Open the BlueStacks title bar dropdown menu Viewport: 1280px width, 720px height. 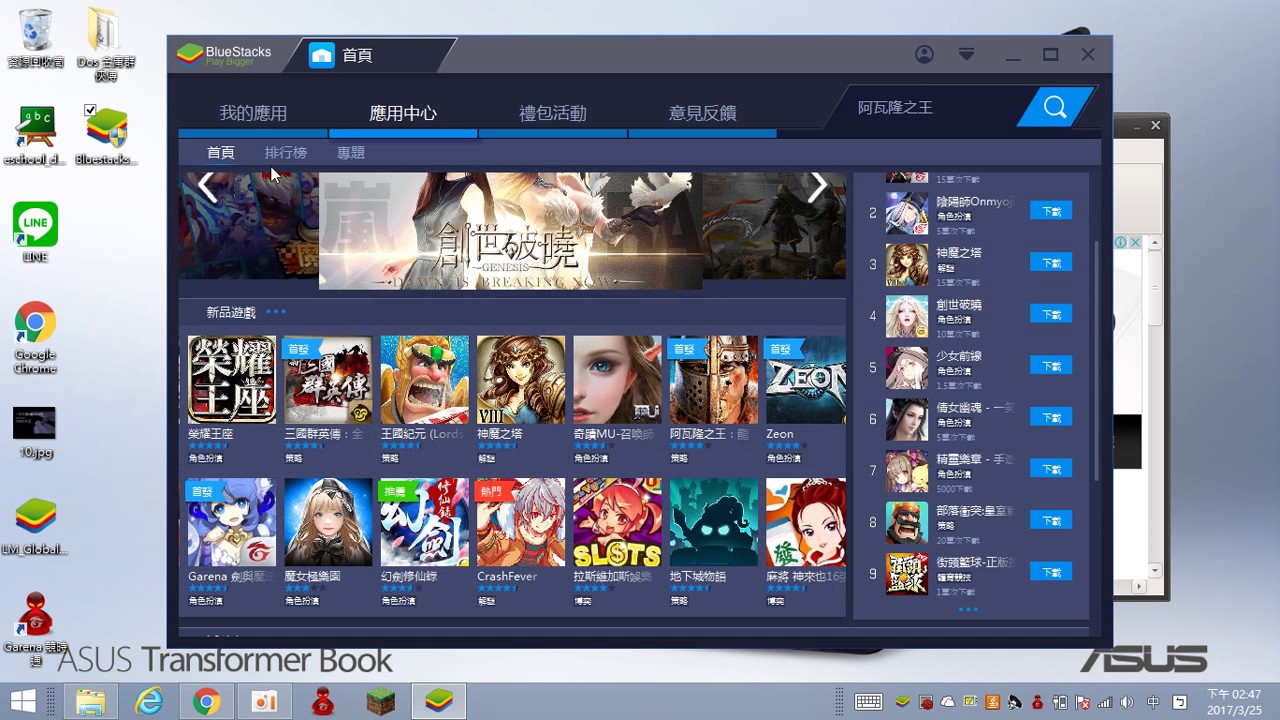click(966, 55)
